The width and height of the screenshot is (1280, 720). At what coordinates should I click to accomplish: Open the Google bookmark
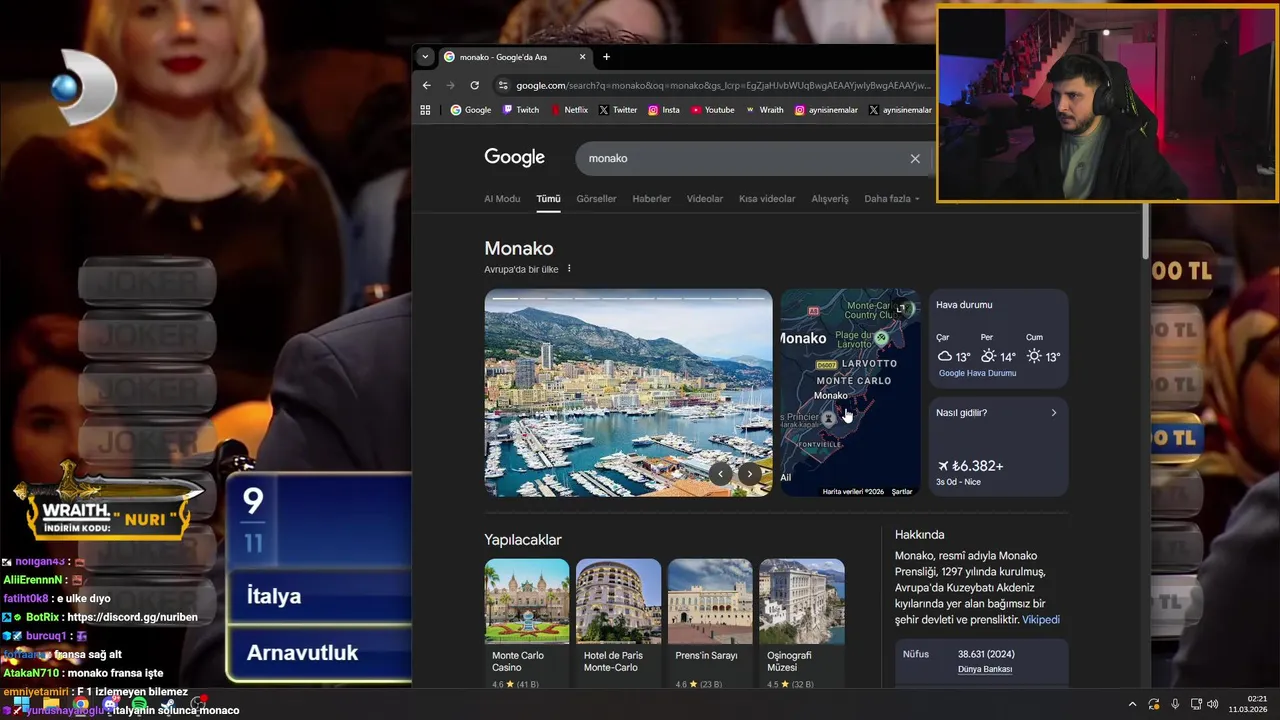click(x=471, y=110)
